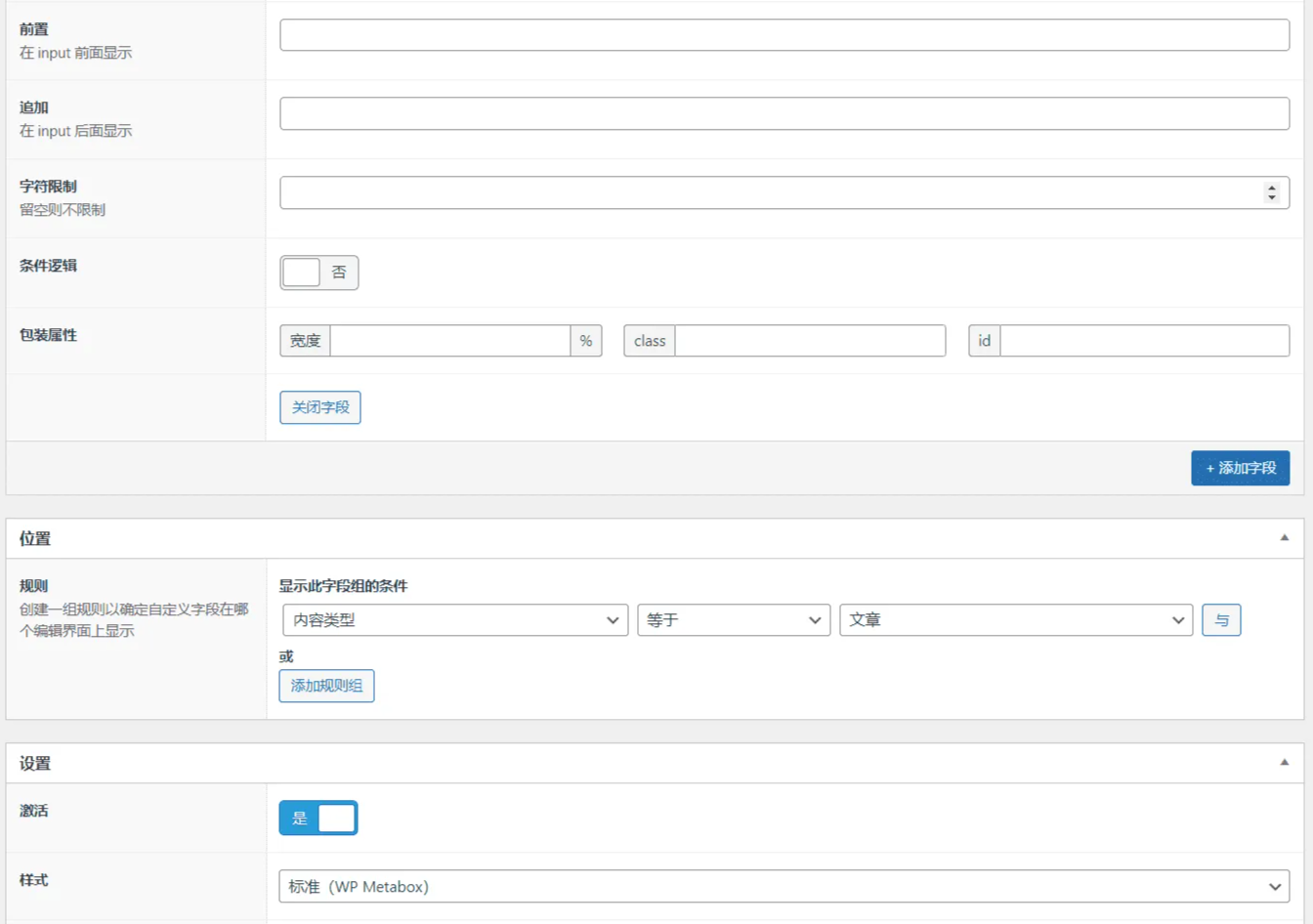Click the 留空则不限制 hint text
The height and width of the screenshot is (924, 1313).
(x=63, y=210)
